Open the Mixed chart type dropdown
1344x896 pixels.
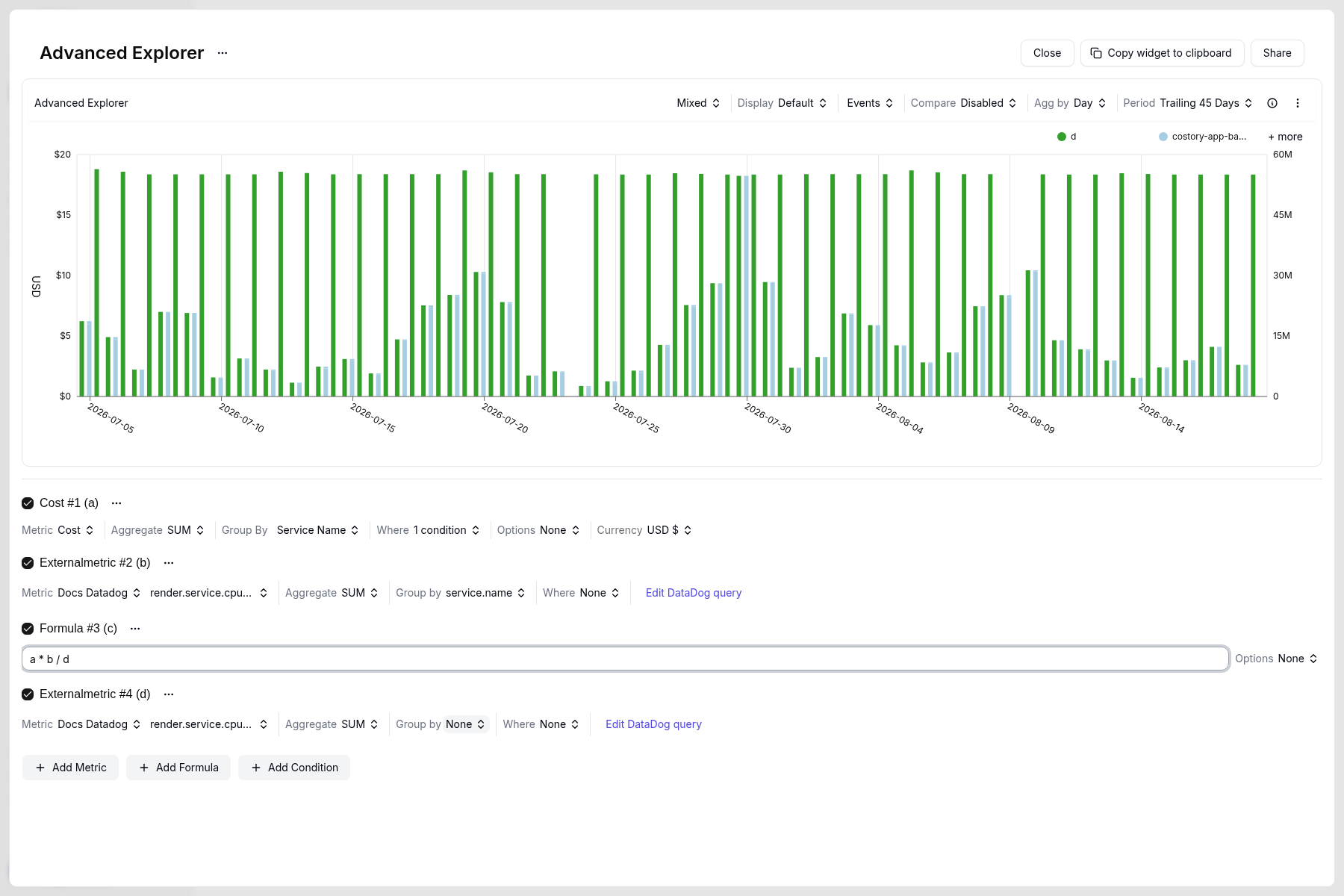pos(698,103)
